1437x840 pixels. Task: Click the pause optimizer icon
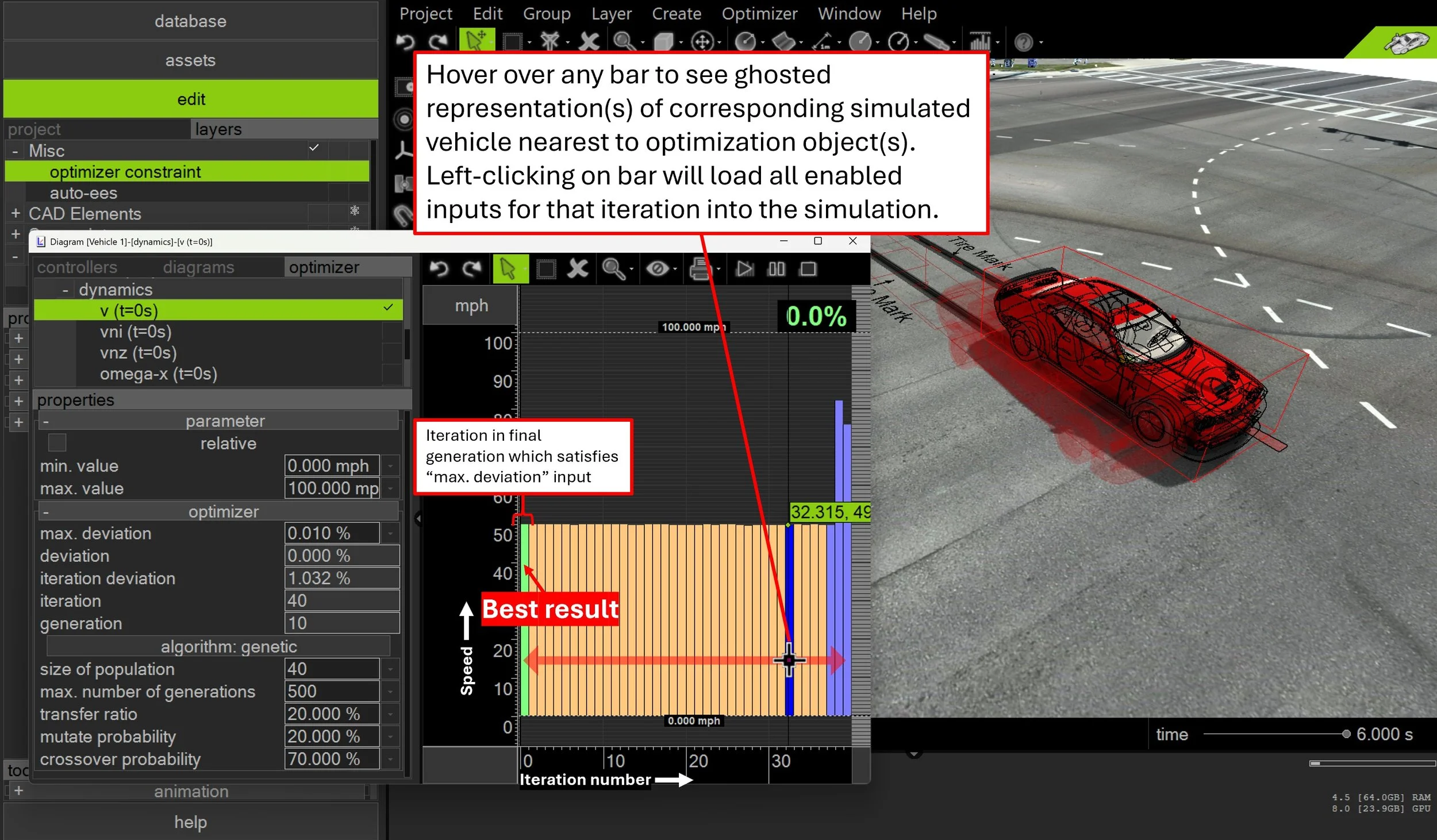(776, 269)
